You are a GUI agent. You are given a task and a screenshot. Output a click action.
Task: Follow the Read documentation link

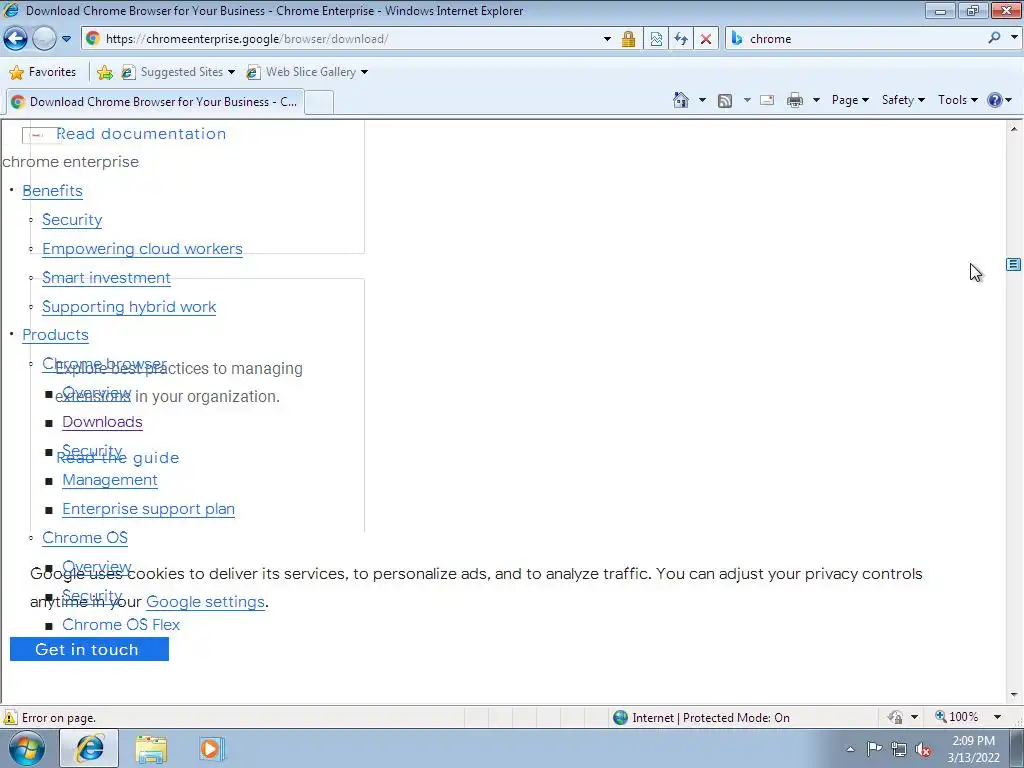(141, 134)
